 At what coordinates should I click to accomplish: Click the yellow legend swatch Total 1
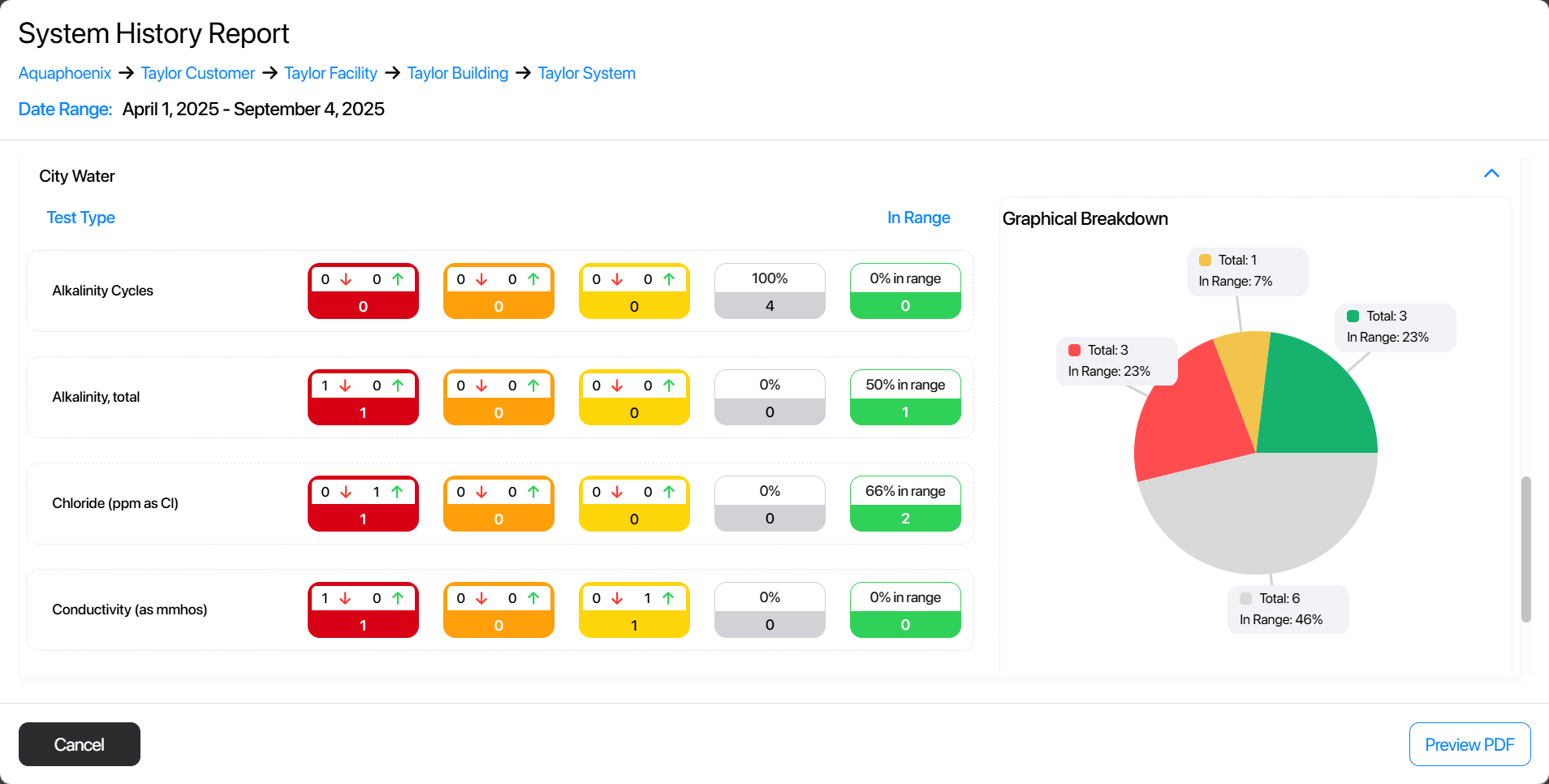(1205, 261)
